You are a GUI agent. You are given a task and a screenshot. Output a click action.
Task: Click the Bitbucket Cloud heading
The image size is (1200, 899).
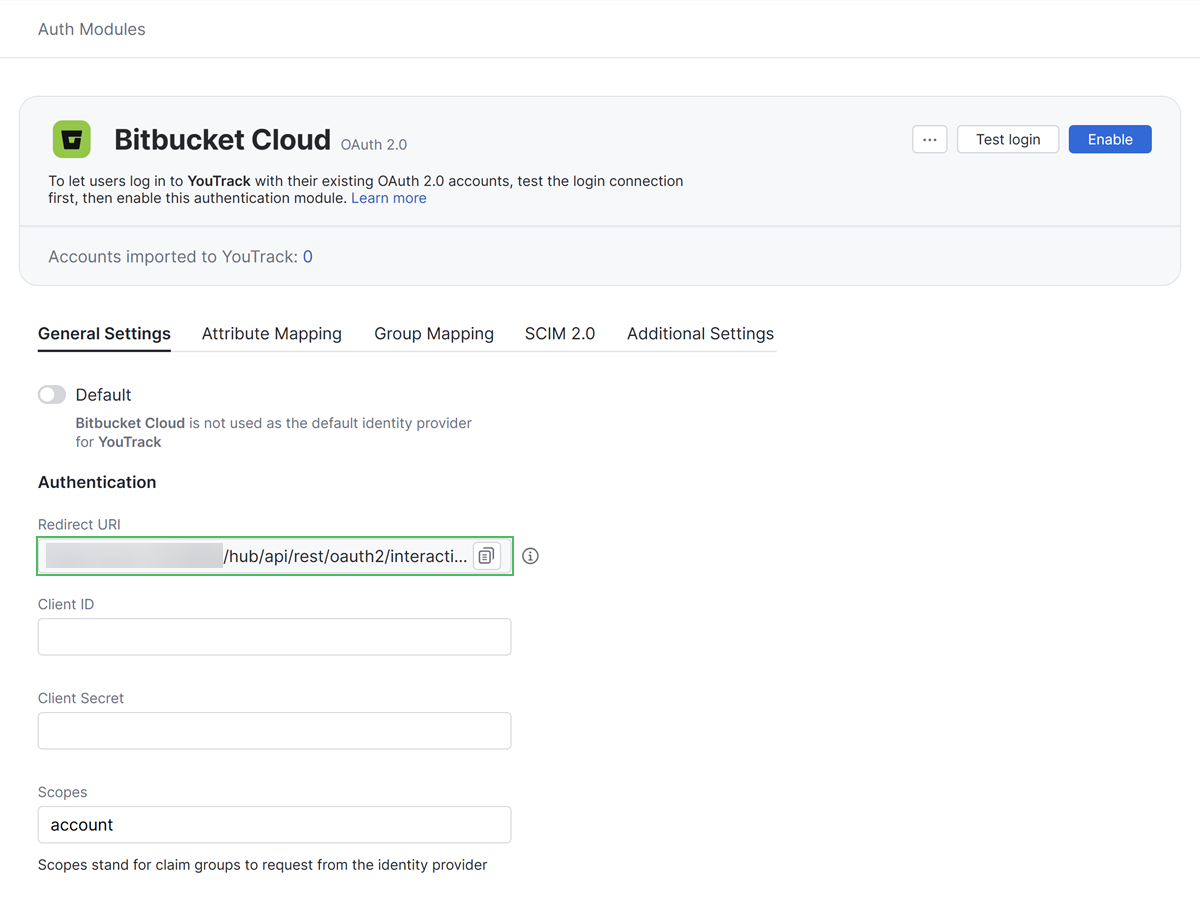point(222,140)
